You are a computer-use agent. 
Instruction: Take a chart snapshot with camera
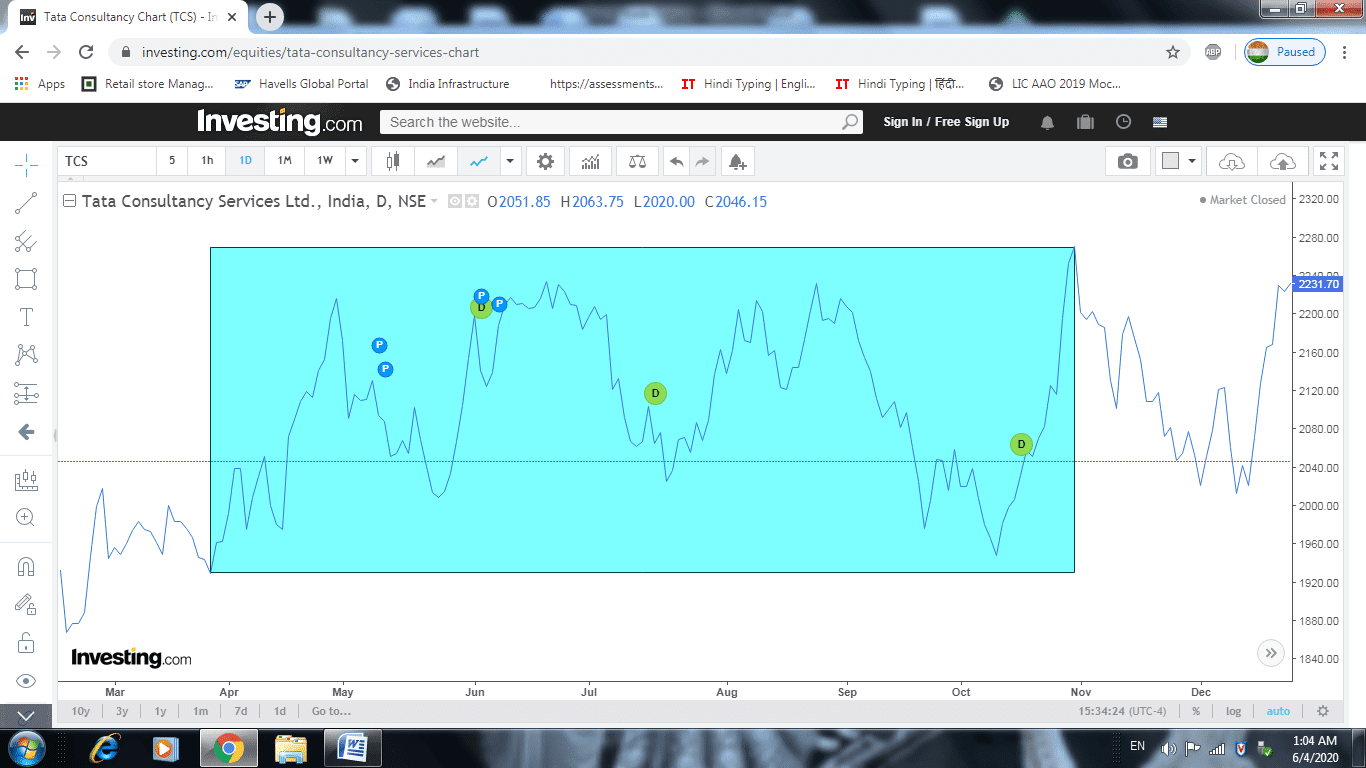(x=1128, y=161)
